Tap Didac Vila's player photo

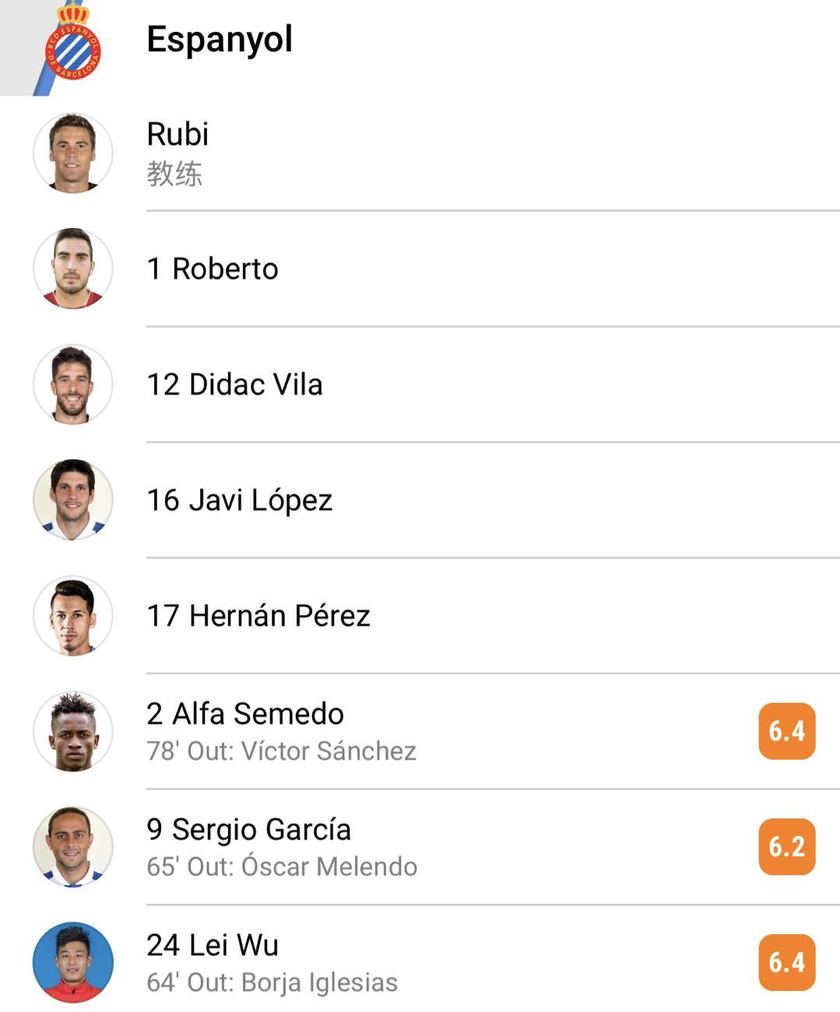point(73,385)
